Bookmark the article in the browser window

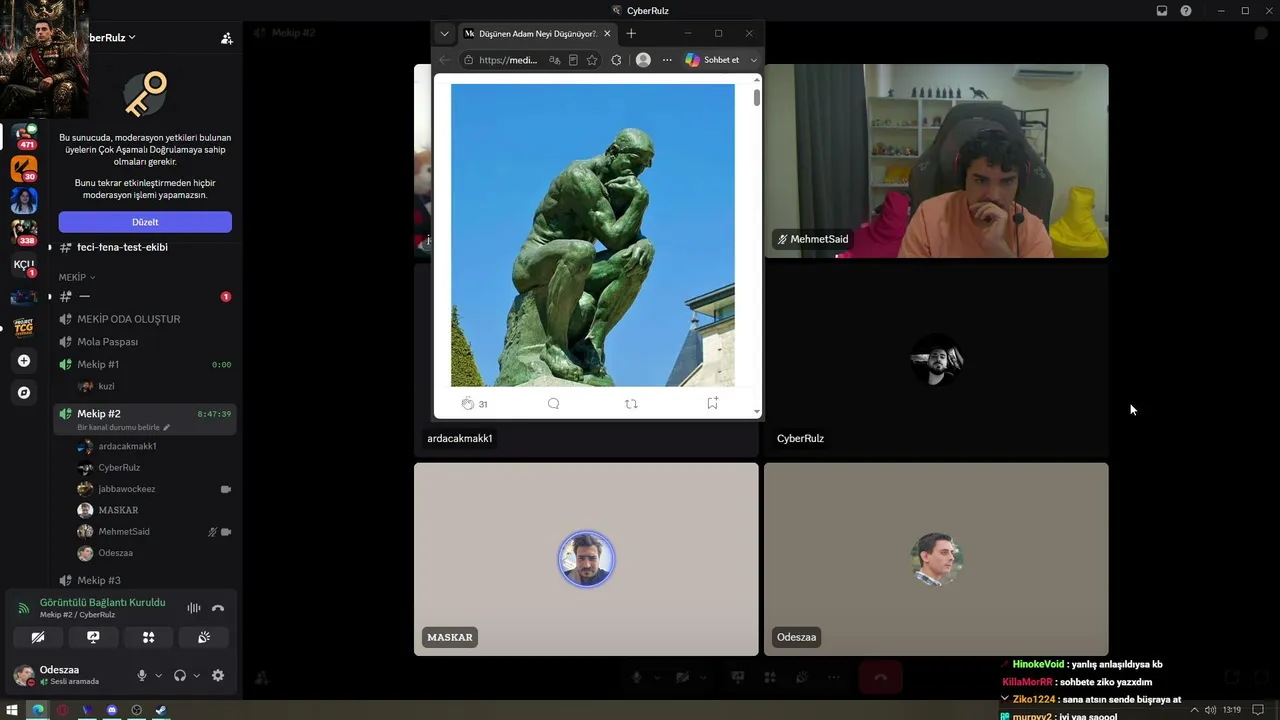tap(712, 404)
